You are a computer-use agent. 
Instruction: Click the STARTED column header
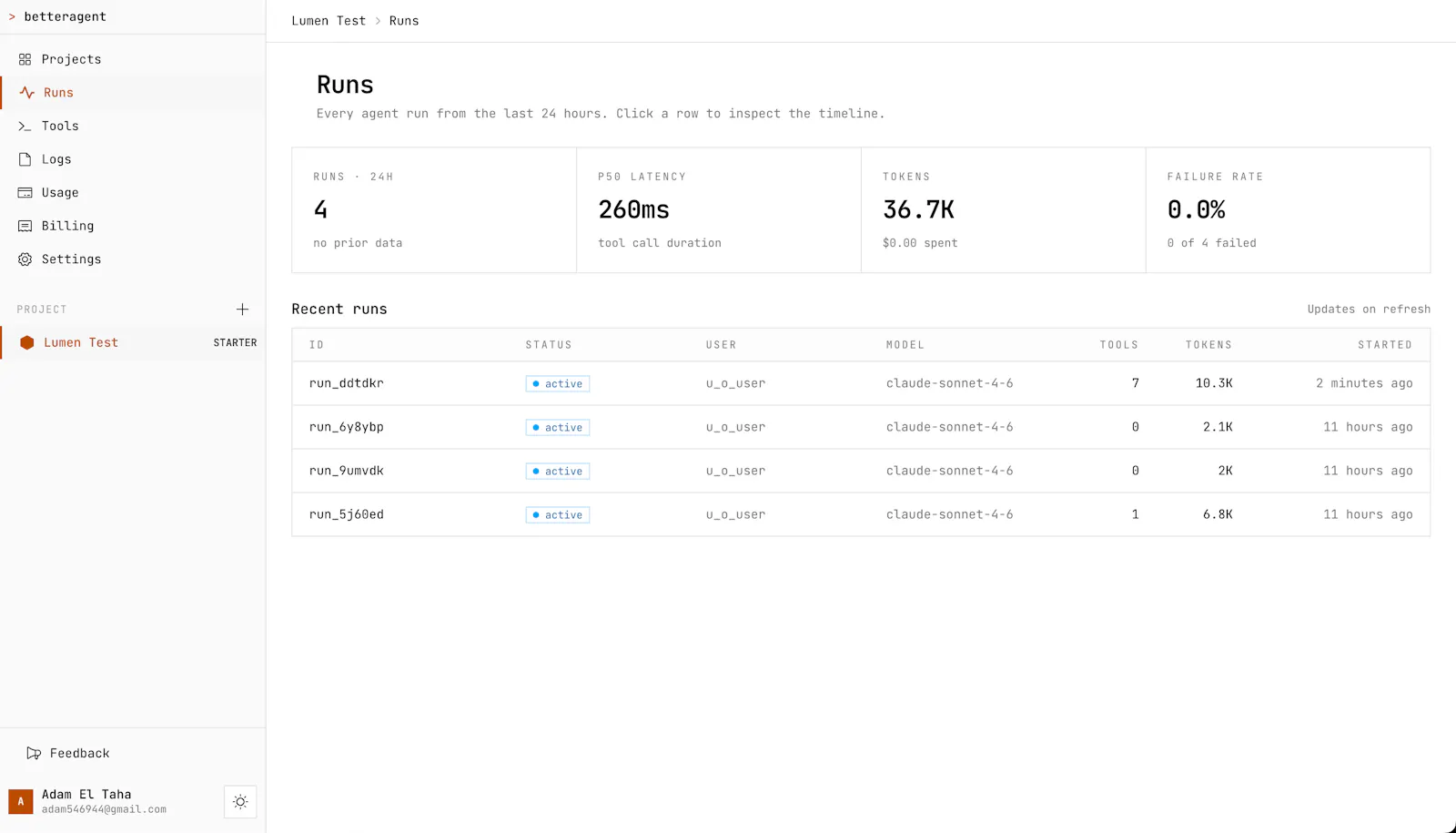pyautogui.click(x=1385, y=345)
